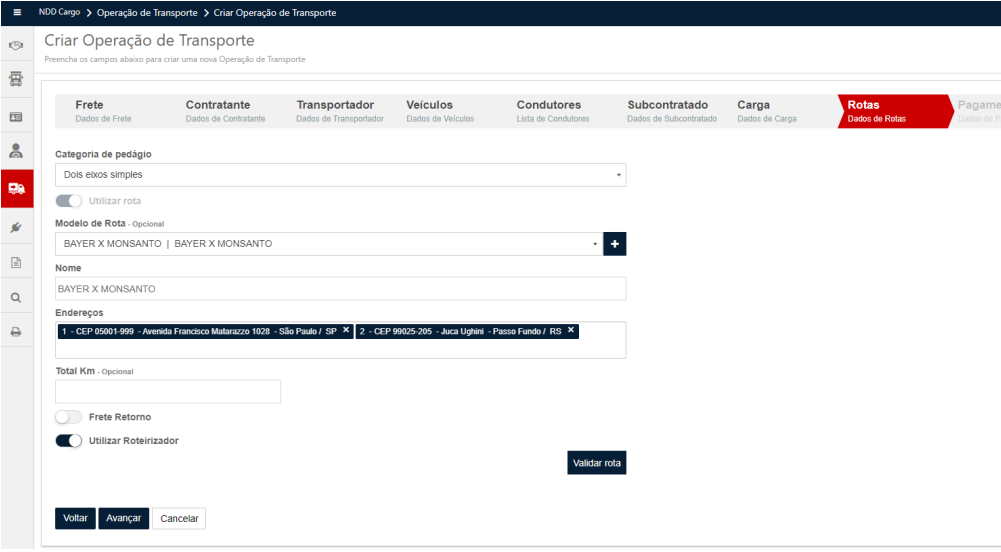Enable the Frete Retorno toggle
1001x552 pixels.
click(x=69, y=417)
